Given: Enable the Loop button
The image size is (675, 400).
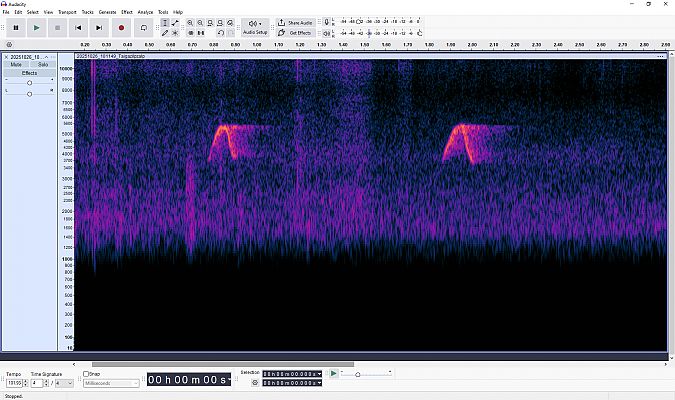Looking at the screenshot, I should pyautogui.click(x=144, y=27).
